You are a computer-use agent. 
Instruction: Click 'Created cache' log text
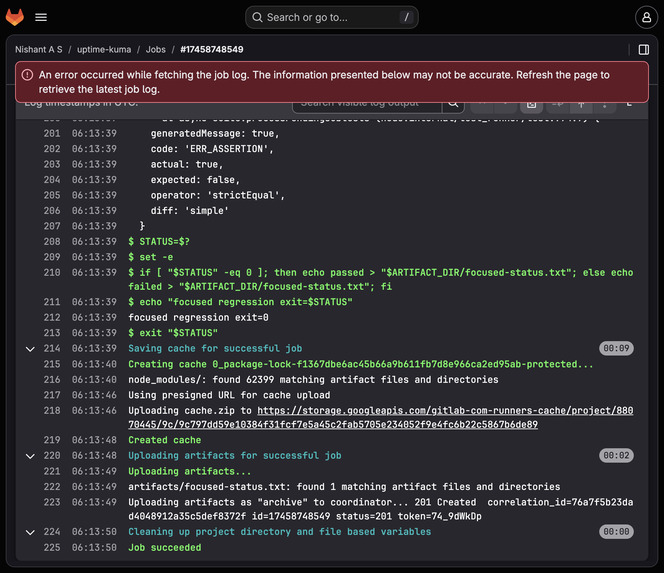point(165,440)
